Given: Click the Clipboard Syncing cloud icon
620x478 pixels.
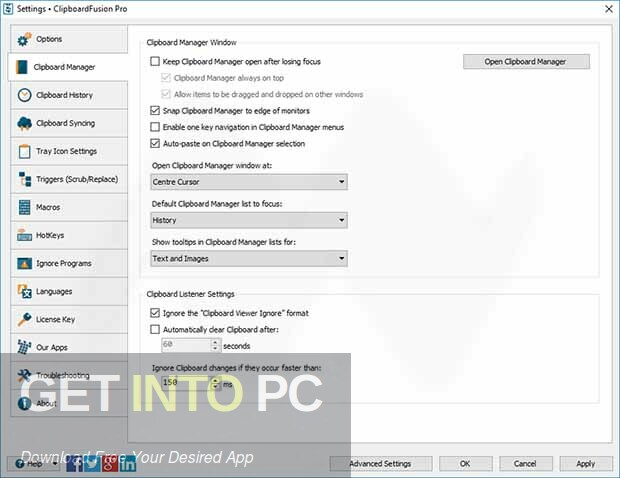Looking at the screenshot, I should coord(24,123).
